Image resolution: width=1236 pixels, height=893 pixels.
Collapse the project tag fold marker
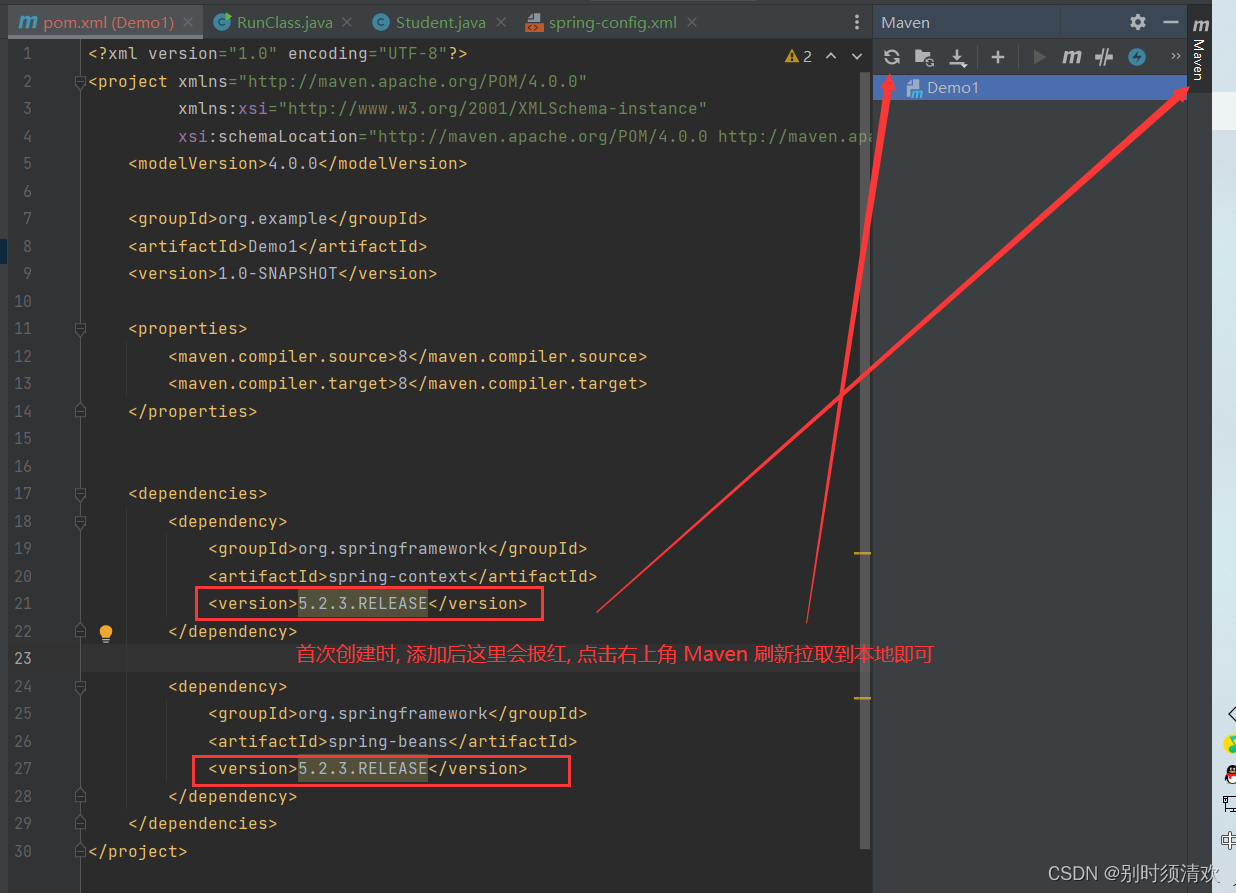point(80,82)
